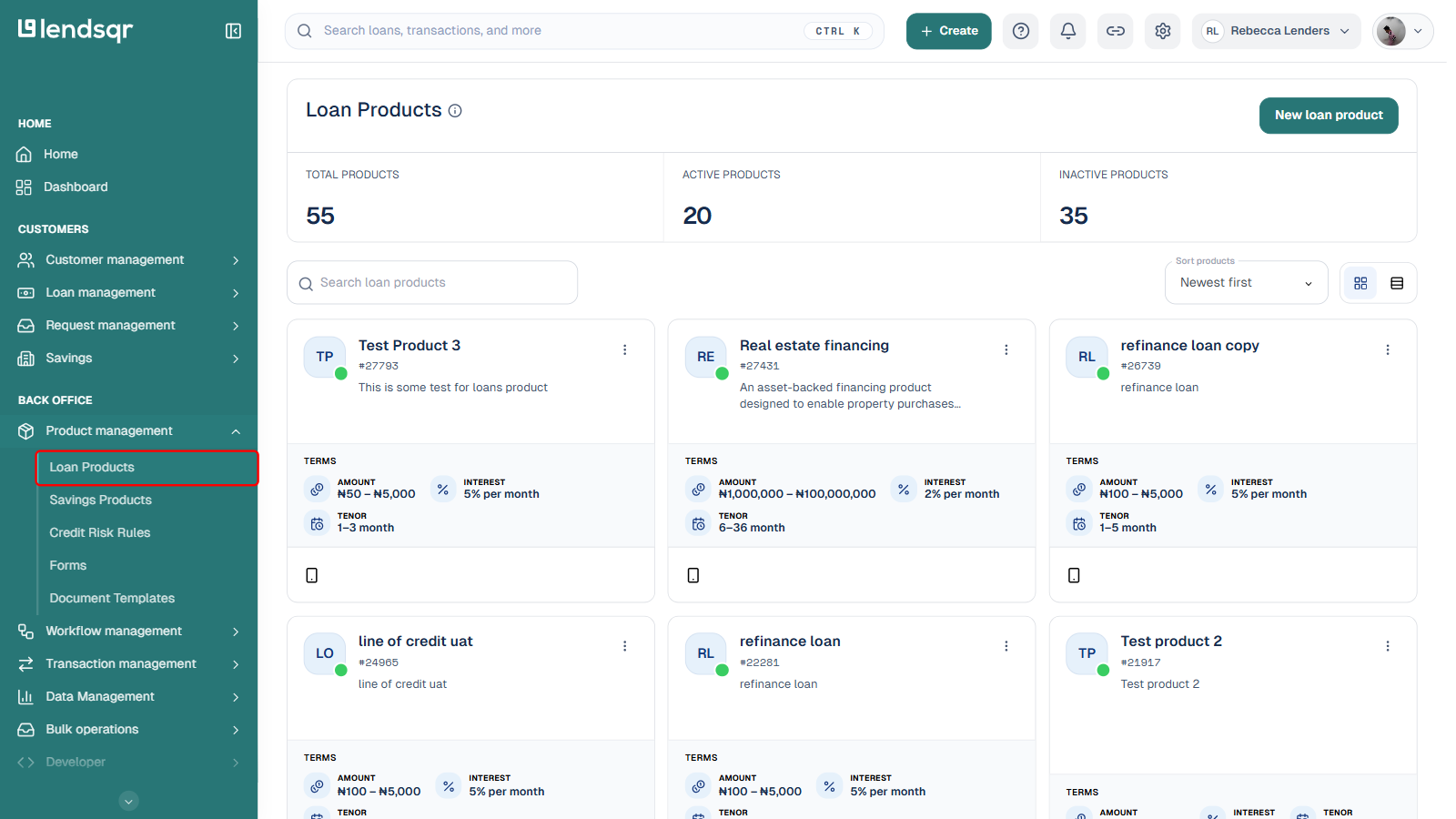Open Credit Risk Rules
This screenshot has height=819, width=1456.
point(100,533)
